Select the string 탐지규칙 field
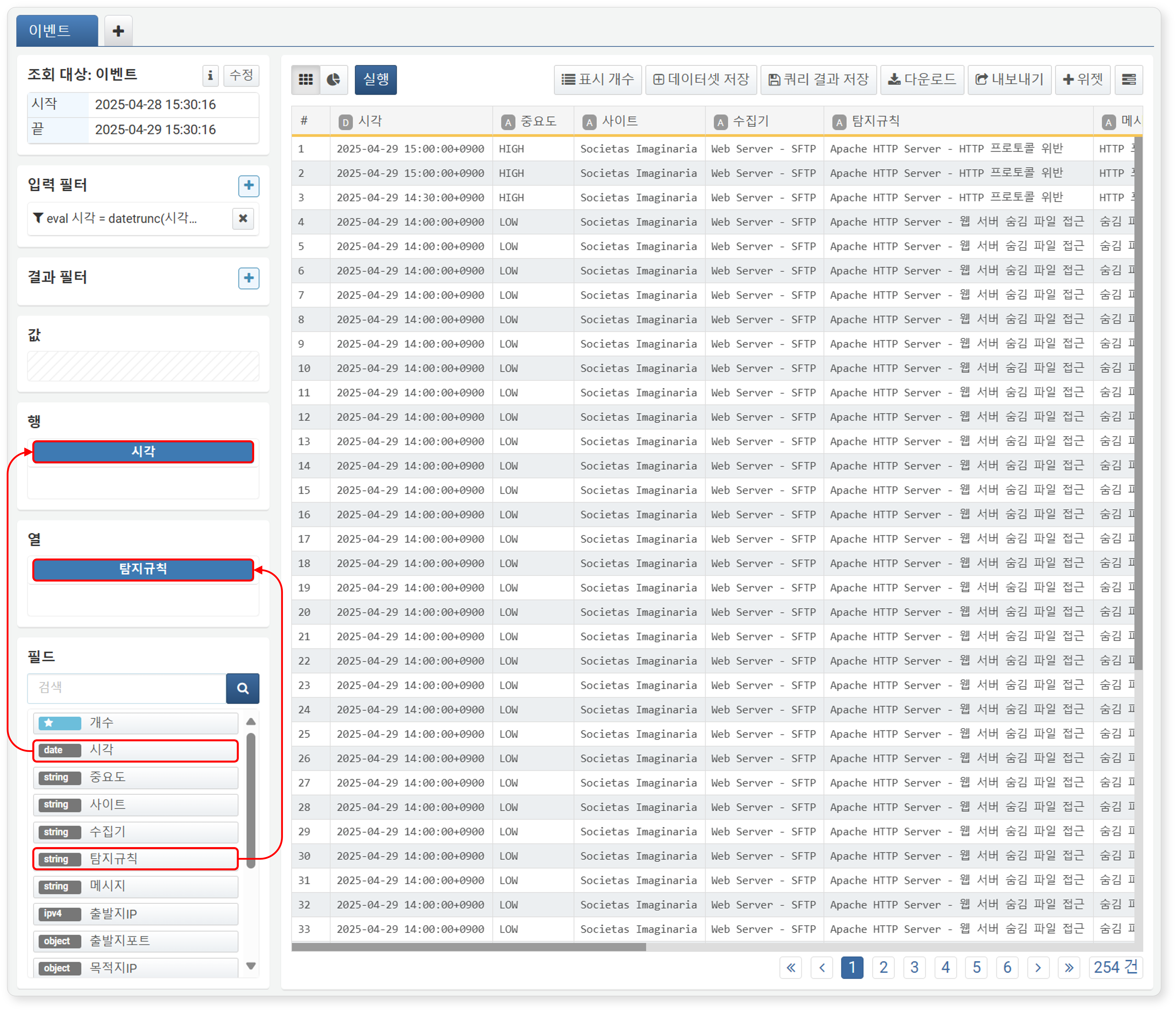1176x1011 pixels. pyautogui.click(x=136, y=859)
